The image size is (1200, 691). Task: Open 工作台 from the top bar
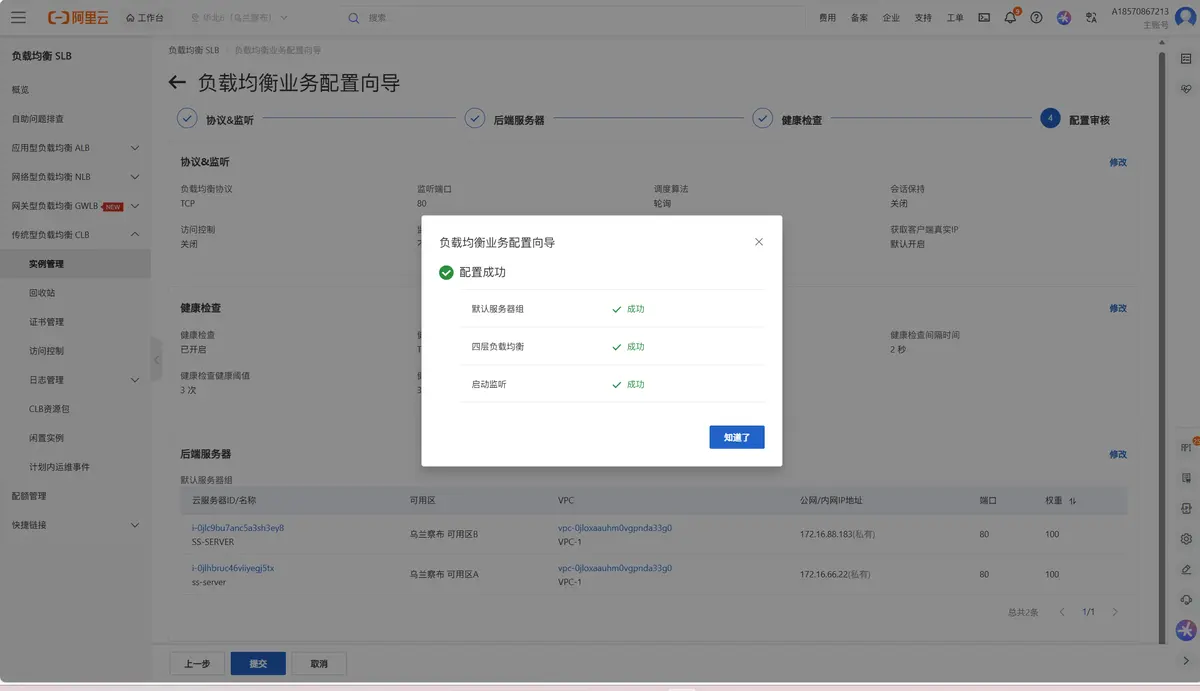(145, 18)
